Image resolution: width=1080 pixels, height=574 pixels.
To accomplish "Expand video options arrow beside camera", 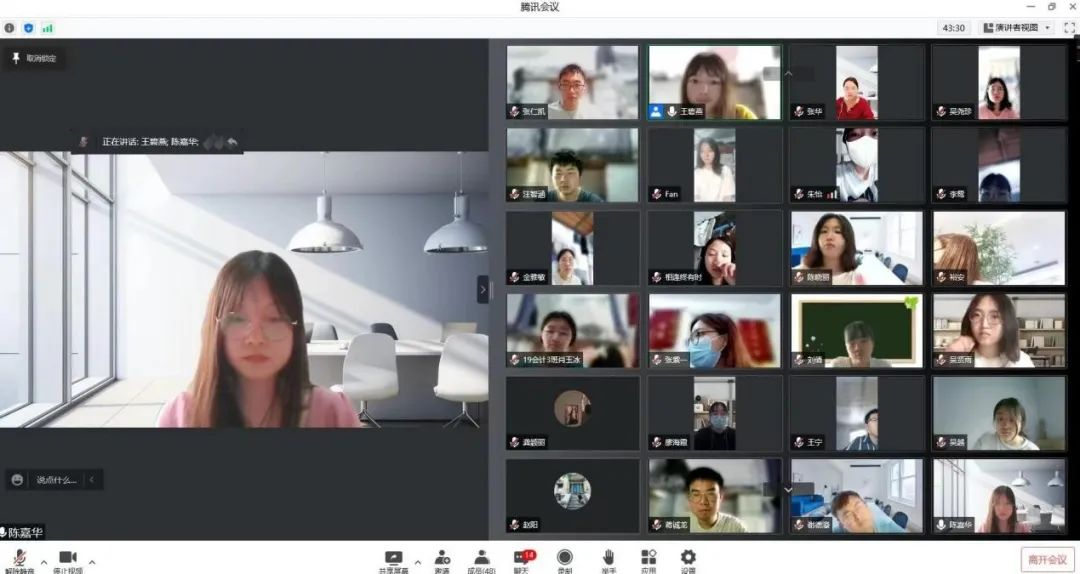I will [92, 561].
